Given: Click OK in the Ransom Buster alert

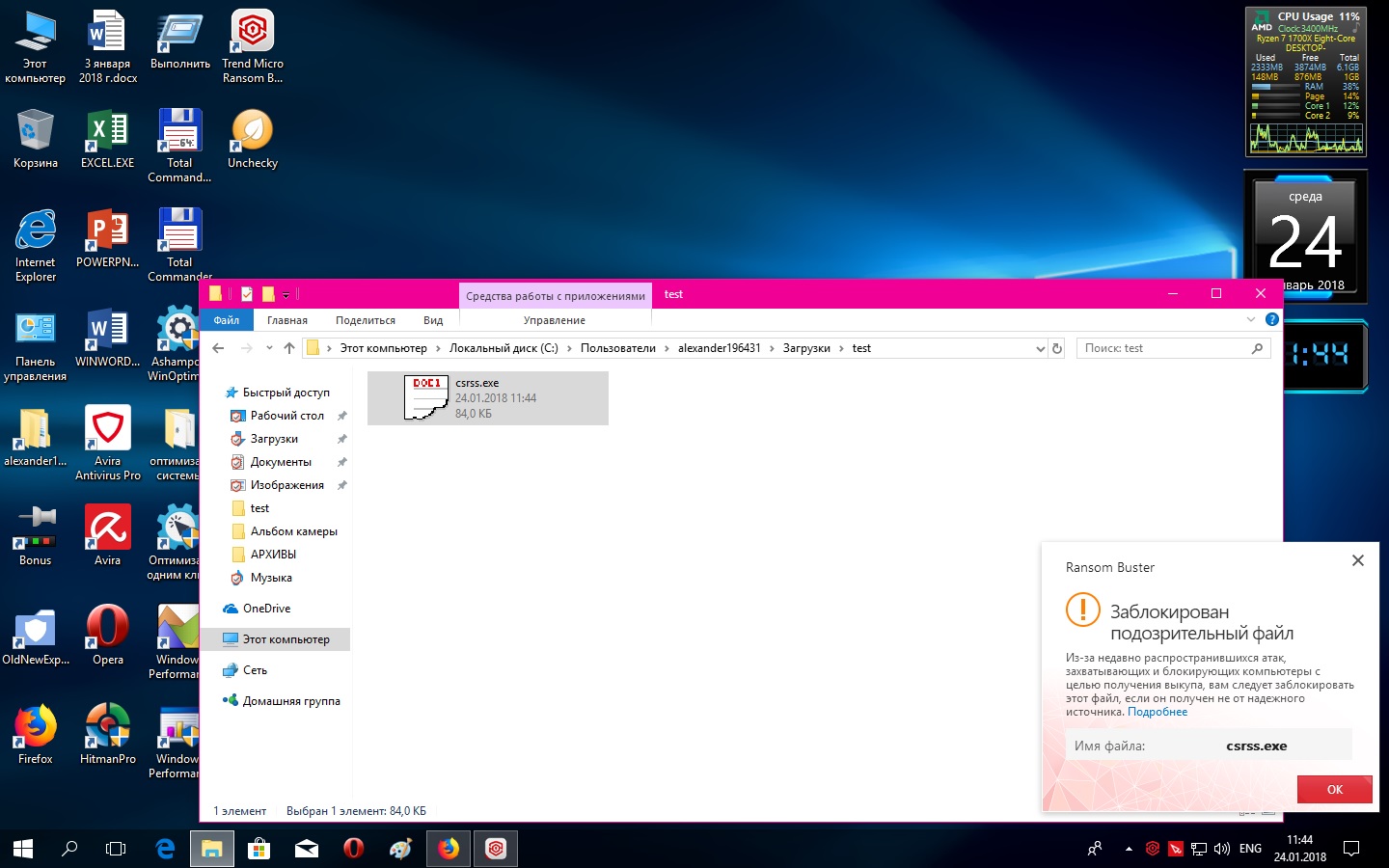Looking at the screenshot, I should click(x=1334, y=789).
